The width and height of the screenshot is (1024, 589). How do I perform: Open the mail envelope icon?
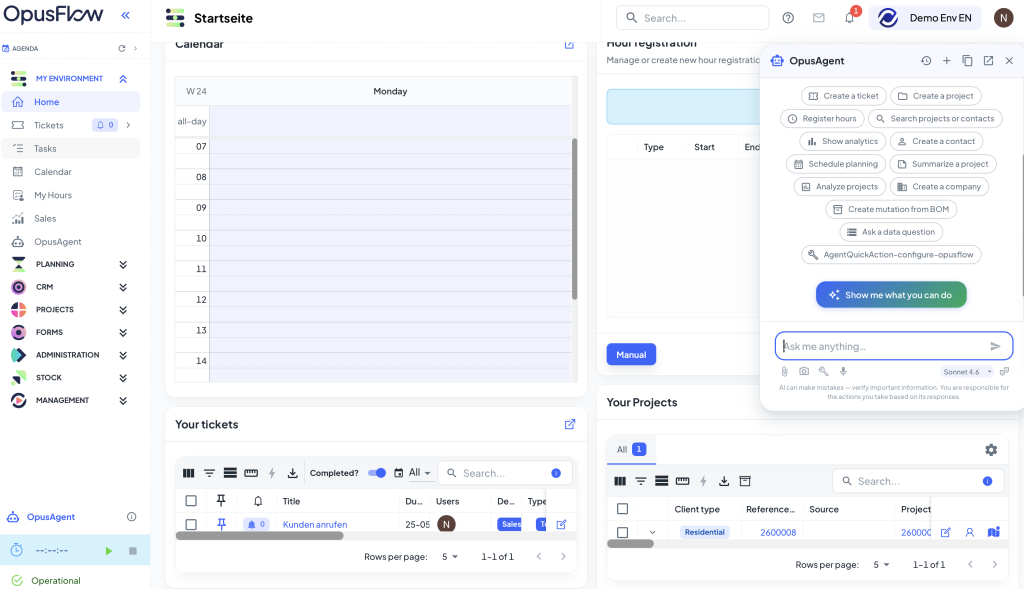(x=818, y=18)
